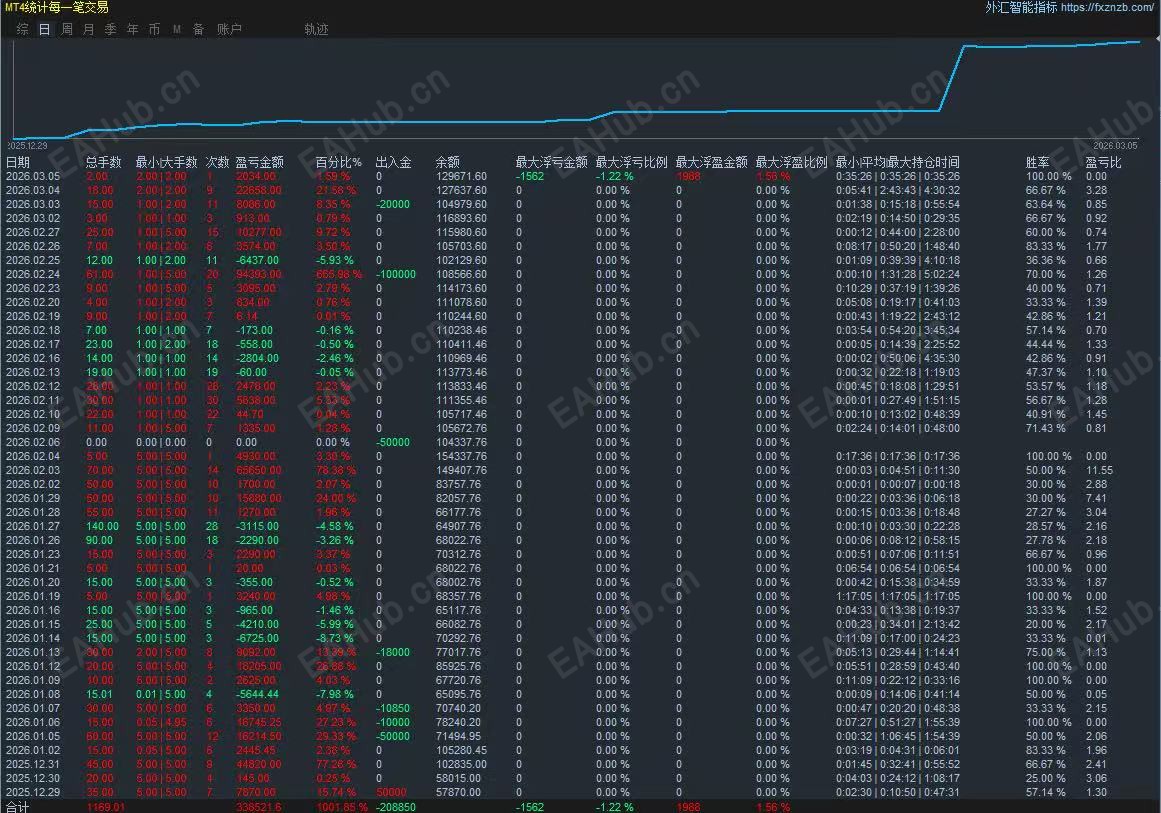
Task: Click the 最小|大手数 column header
Action: (167, 161)
